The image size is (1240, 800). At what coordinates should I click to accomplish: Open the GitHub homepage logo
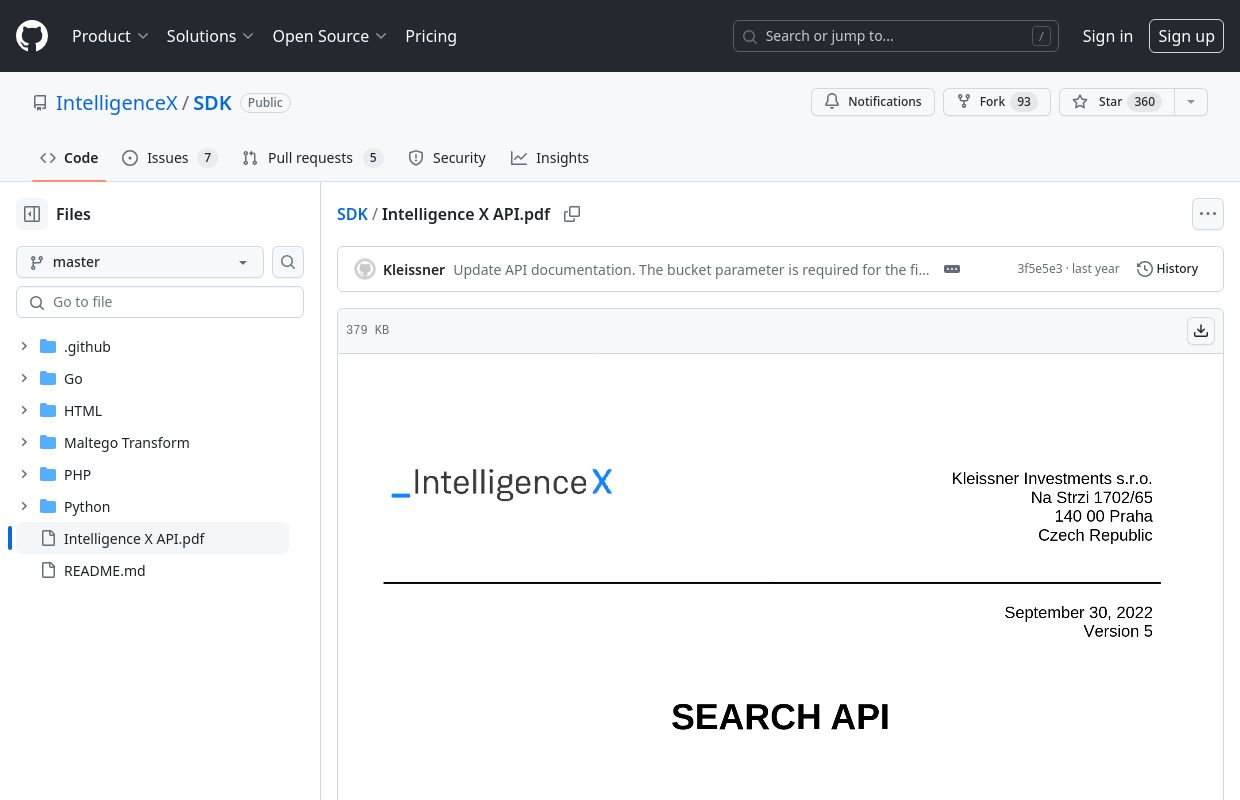32,36
